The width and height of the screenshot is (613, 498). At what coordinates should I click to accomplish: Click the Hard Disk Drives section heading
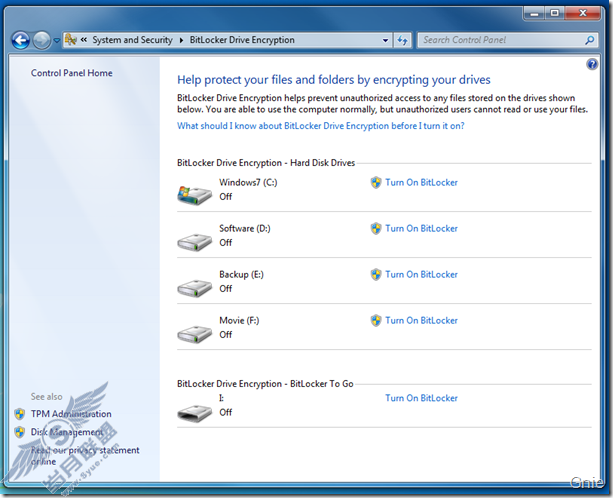266,163
